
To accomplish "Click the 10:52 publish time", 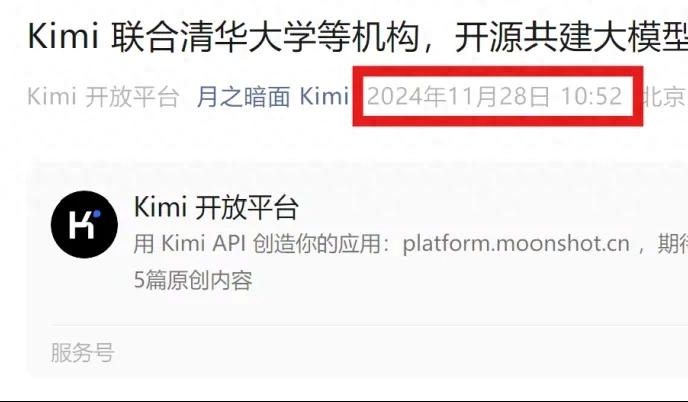I will 591,97.
